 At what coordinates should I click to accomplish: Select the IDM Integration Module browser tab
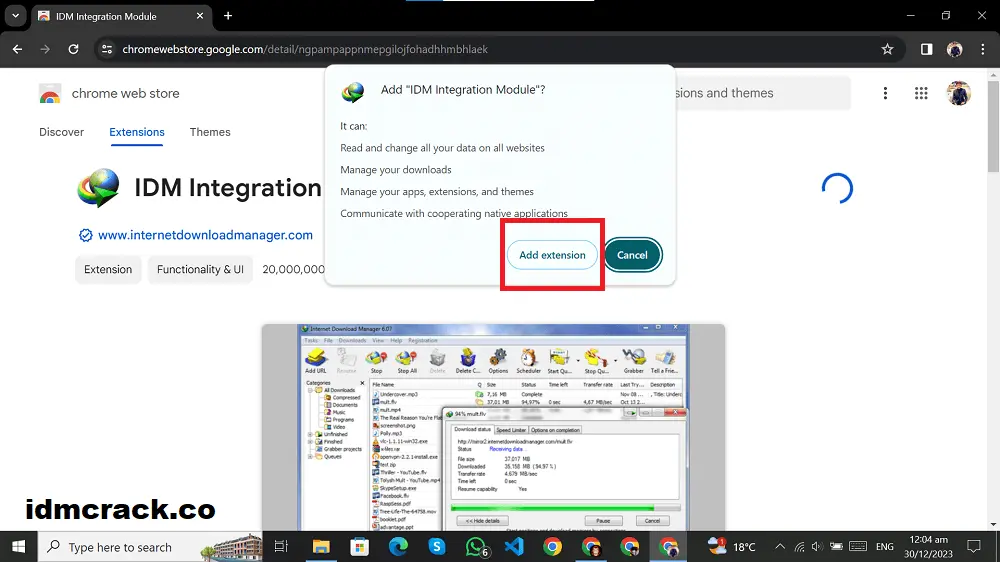point(121,17)
